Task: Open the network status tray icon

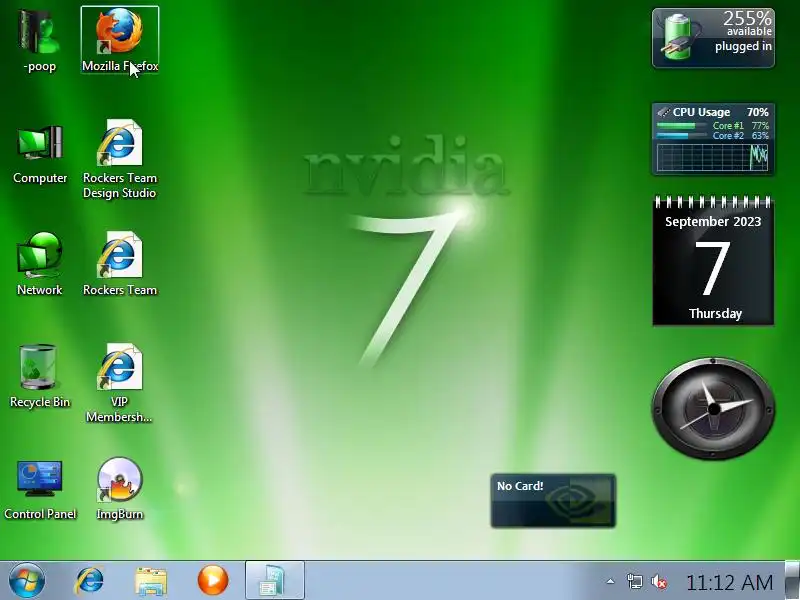Action: (634, 581)
